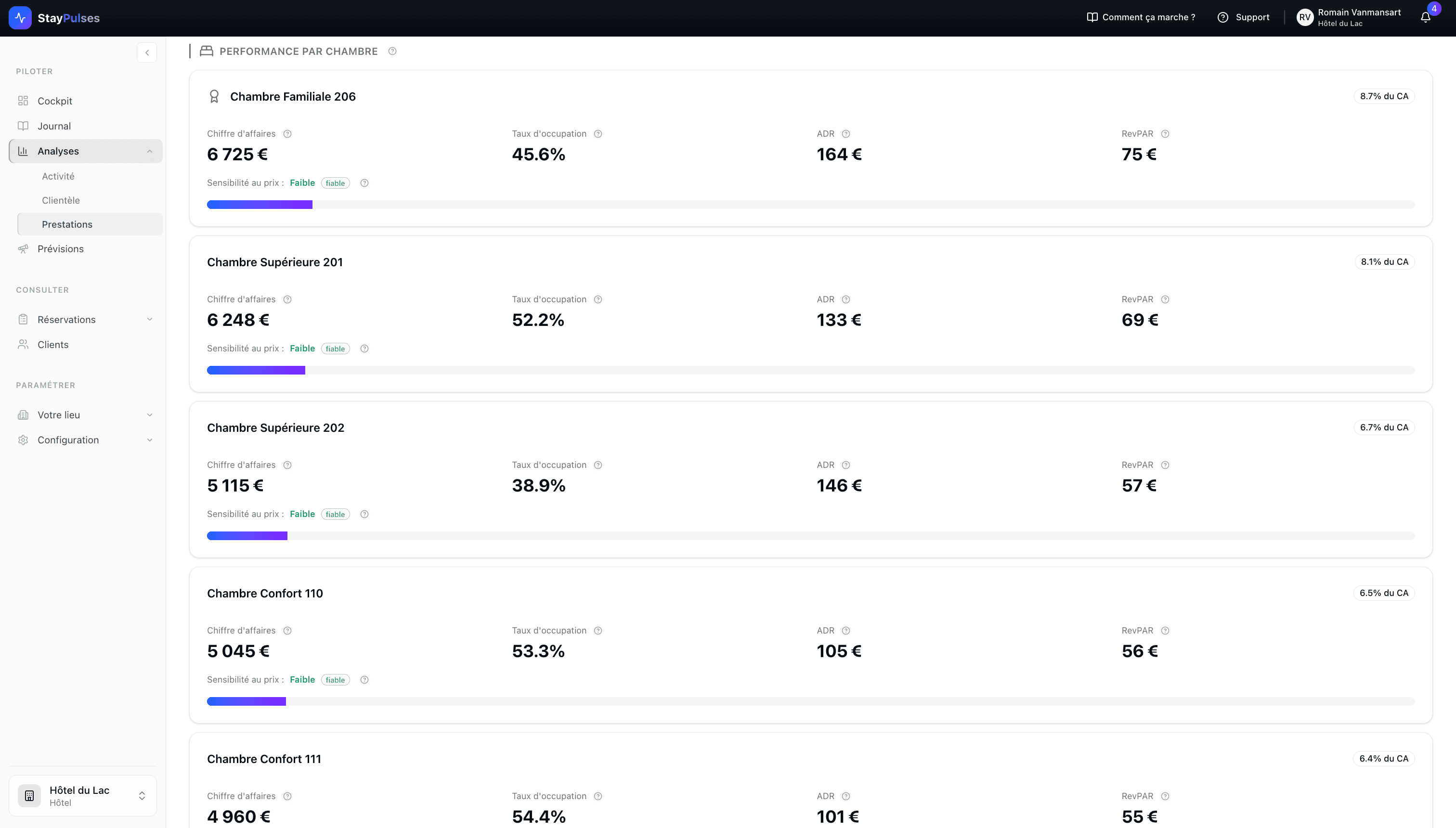Screen dimensions: 1456x828
Task: Open help tooltip next to Performance par chambre
Action: pos(392,51)
